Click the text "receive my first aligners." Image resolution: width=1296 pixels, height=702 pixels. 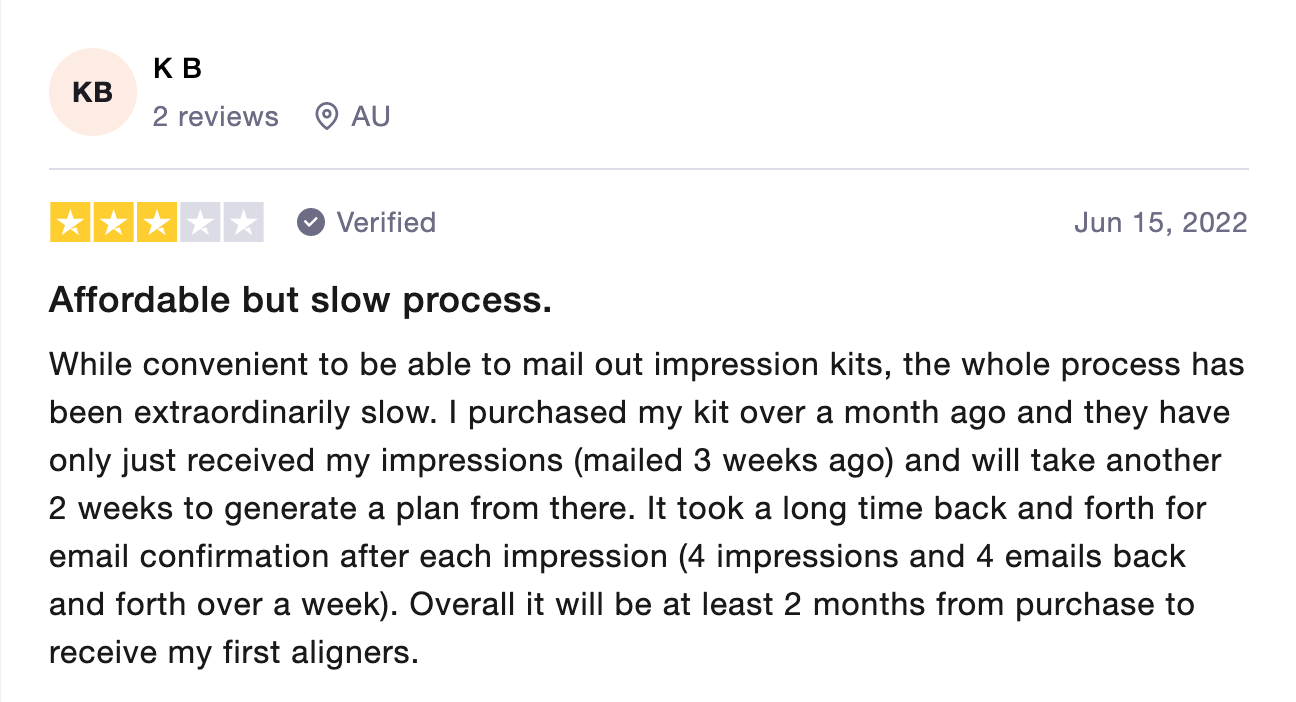[x=233, y=654]
